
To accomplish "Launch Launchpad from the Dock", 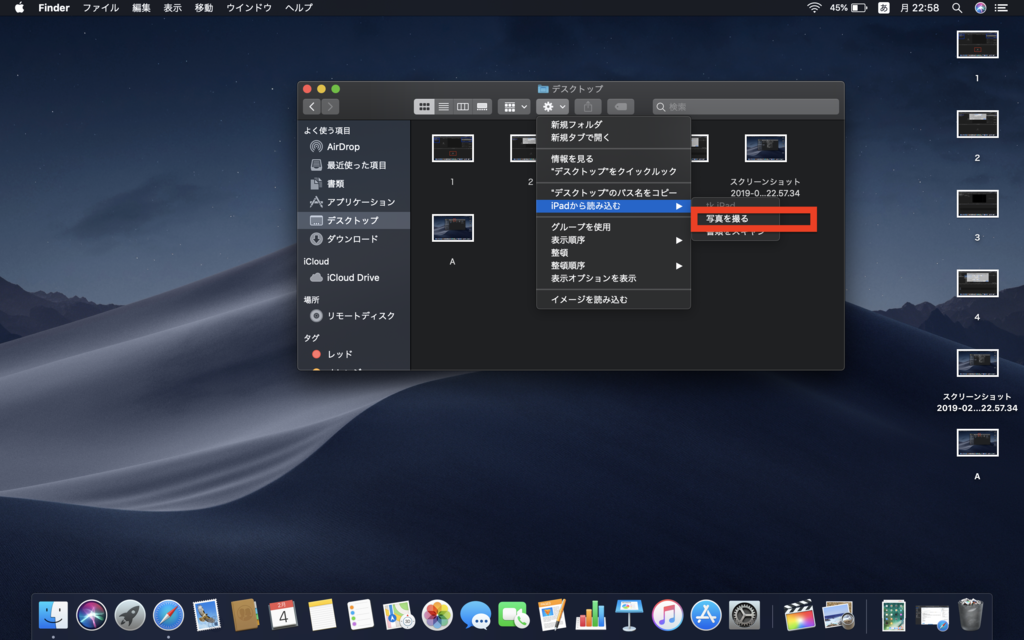I will [x=130, y=615].
